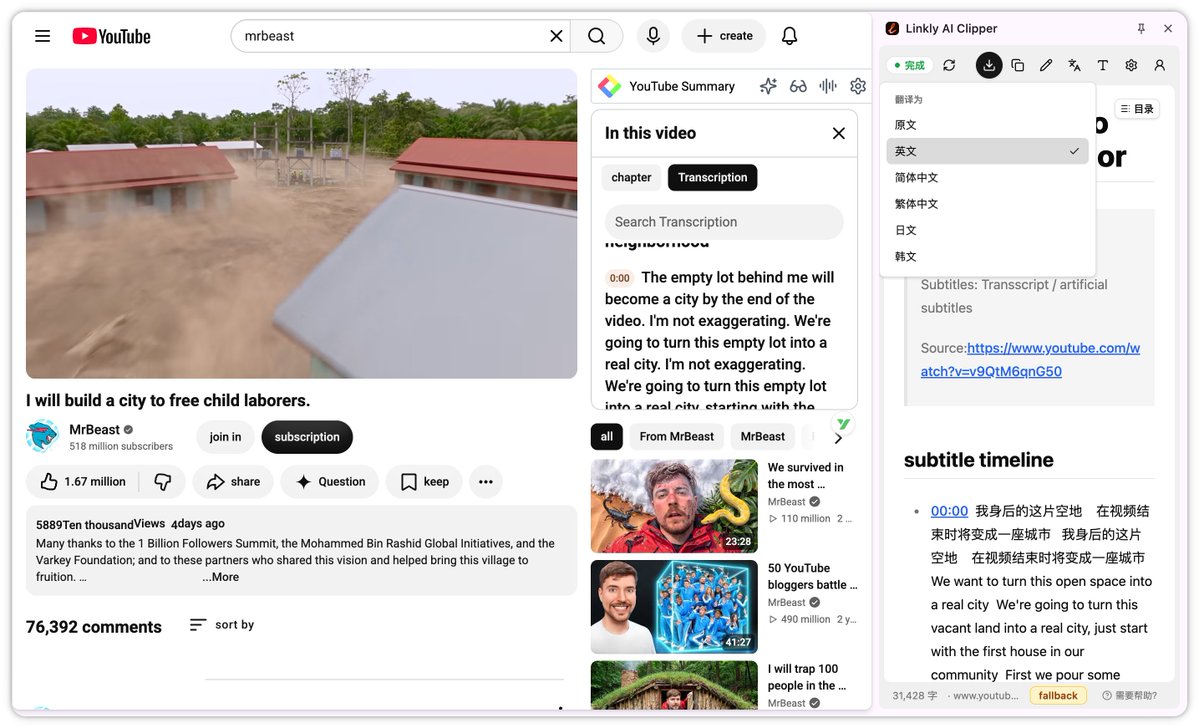
Task: Open Linkly settings gear icon
Action: [x=1131, y=65]
